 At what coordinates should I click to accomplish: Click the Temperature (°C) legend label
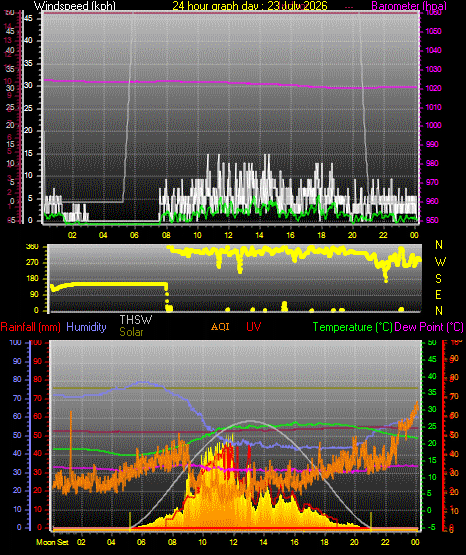[352, 327]
